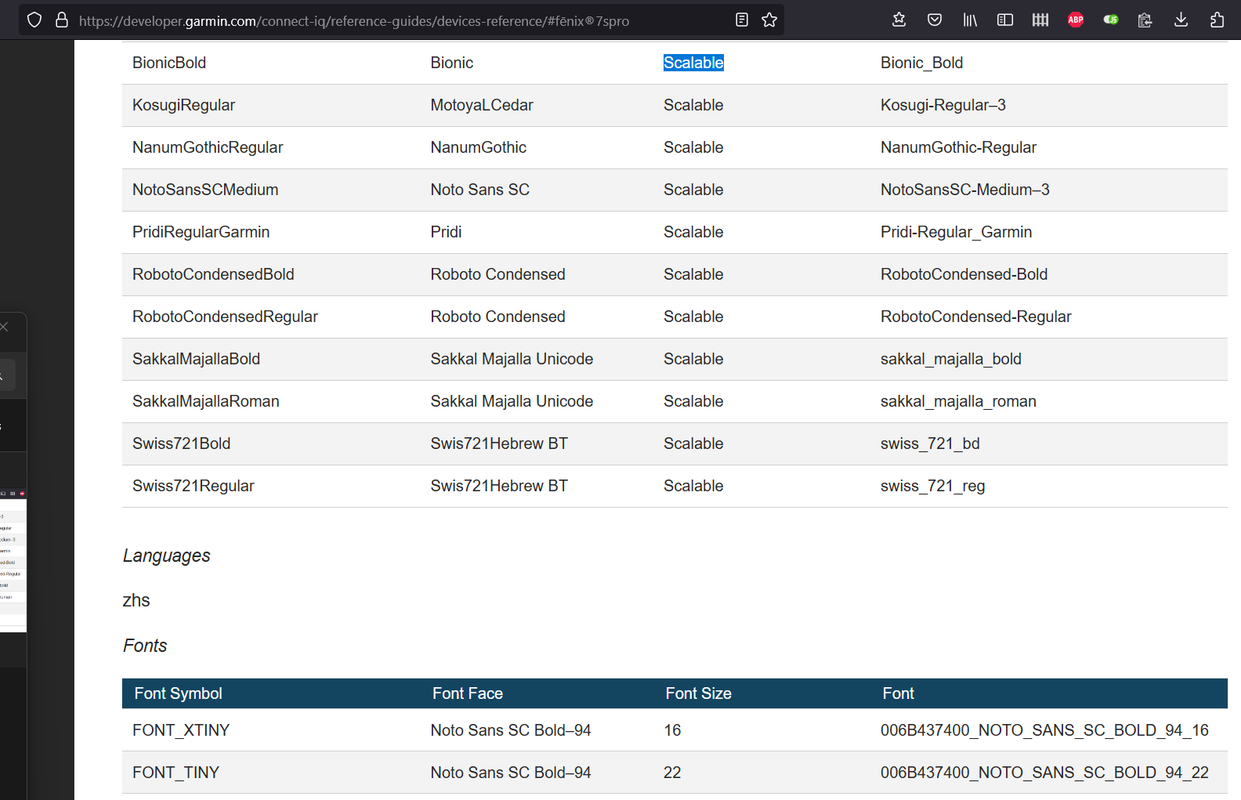This screenshot has width=1241, height=800.
Task: Select RobotoCondensedBold font symbol
Action: point(213,274)
